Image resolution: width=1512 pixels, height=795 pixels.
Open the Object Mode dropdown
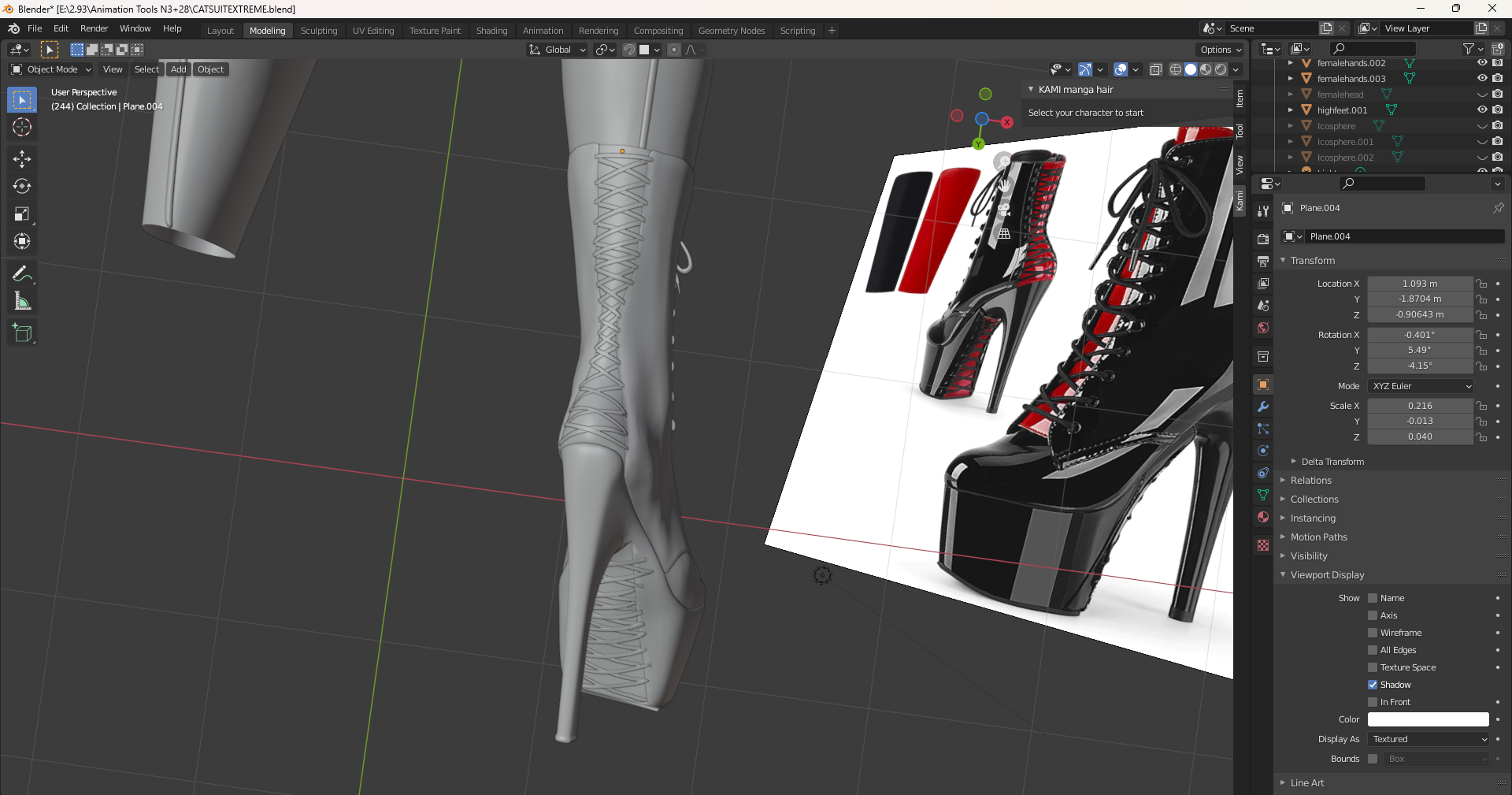pyautogui.click(x=51, y=69)
